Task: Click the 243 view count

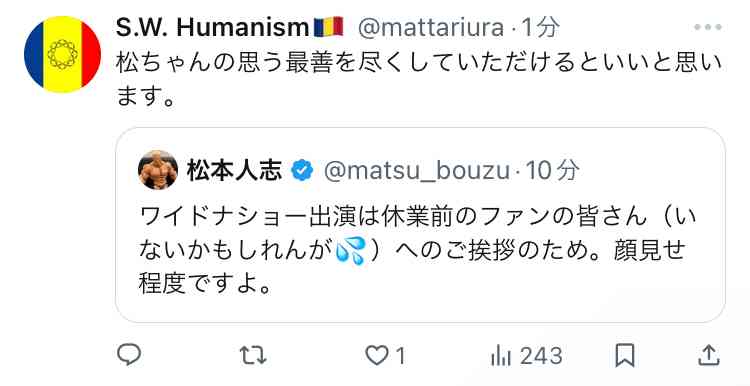Action: tap(540, 356)
